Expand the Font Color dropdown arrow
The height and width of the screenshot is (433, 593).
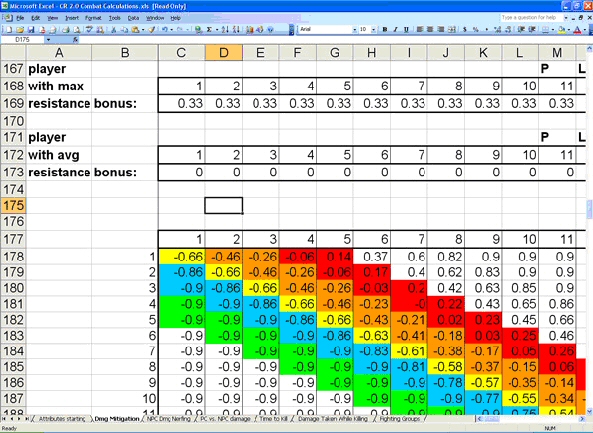585,29
